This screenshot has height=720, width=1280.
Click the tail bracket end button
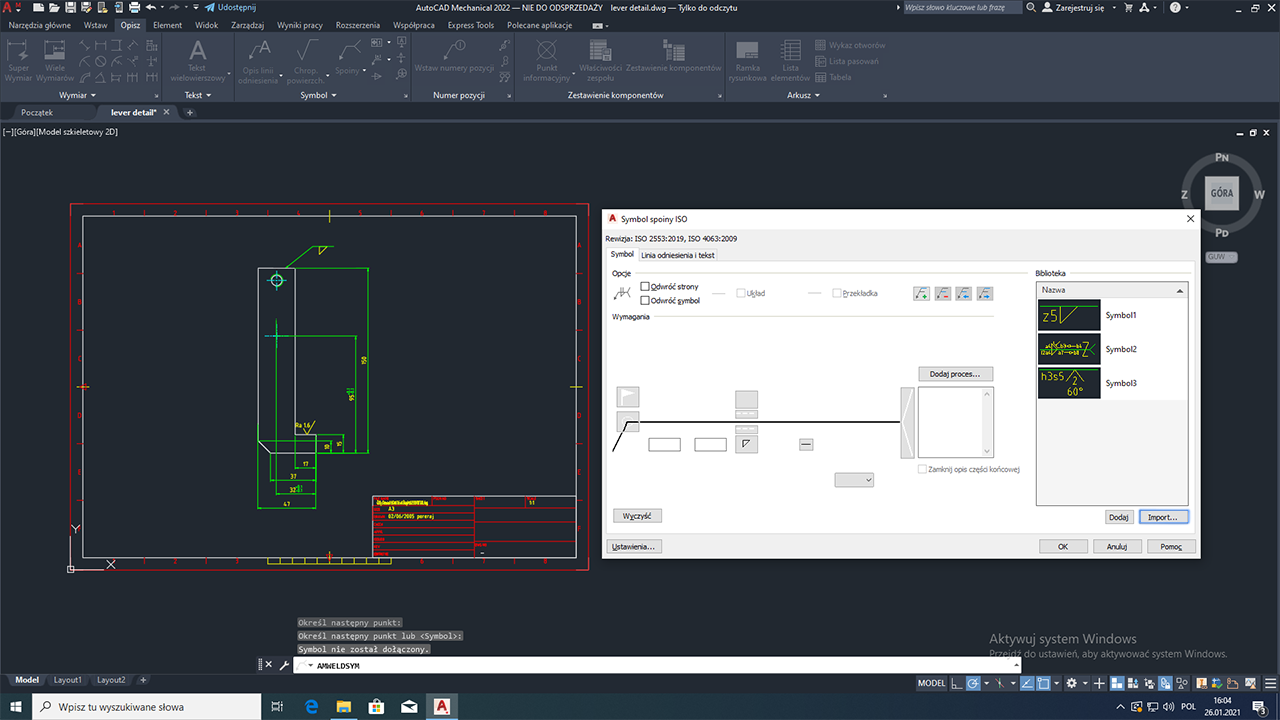pyautogui.click(x=907, y=422)
